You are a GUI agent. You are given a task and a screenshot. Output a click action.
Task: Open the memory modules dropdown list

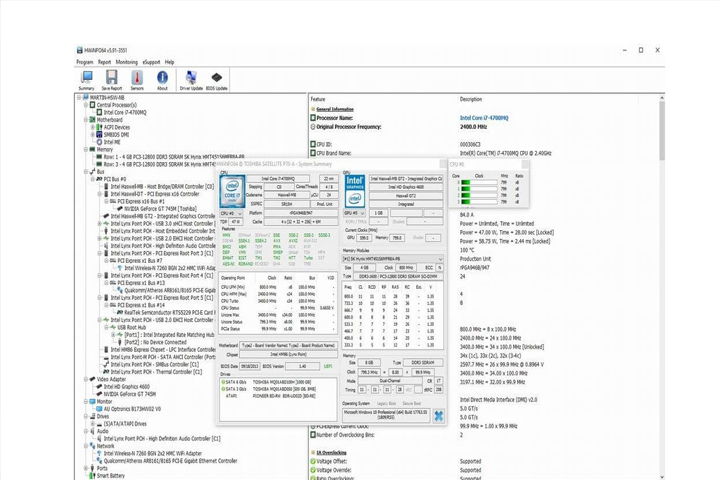click(393, 259)
